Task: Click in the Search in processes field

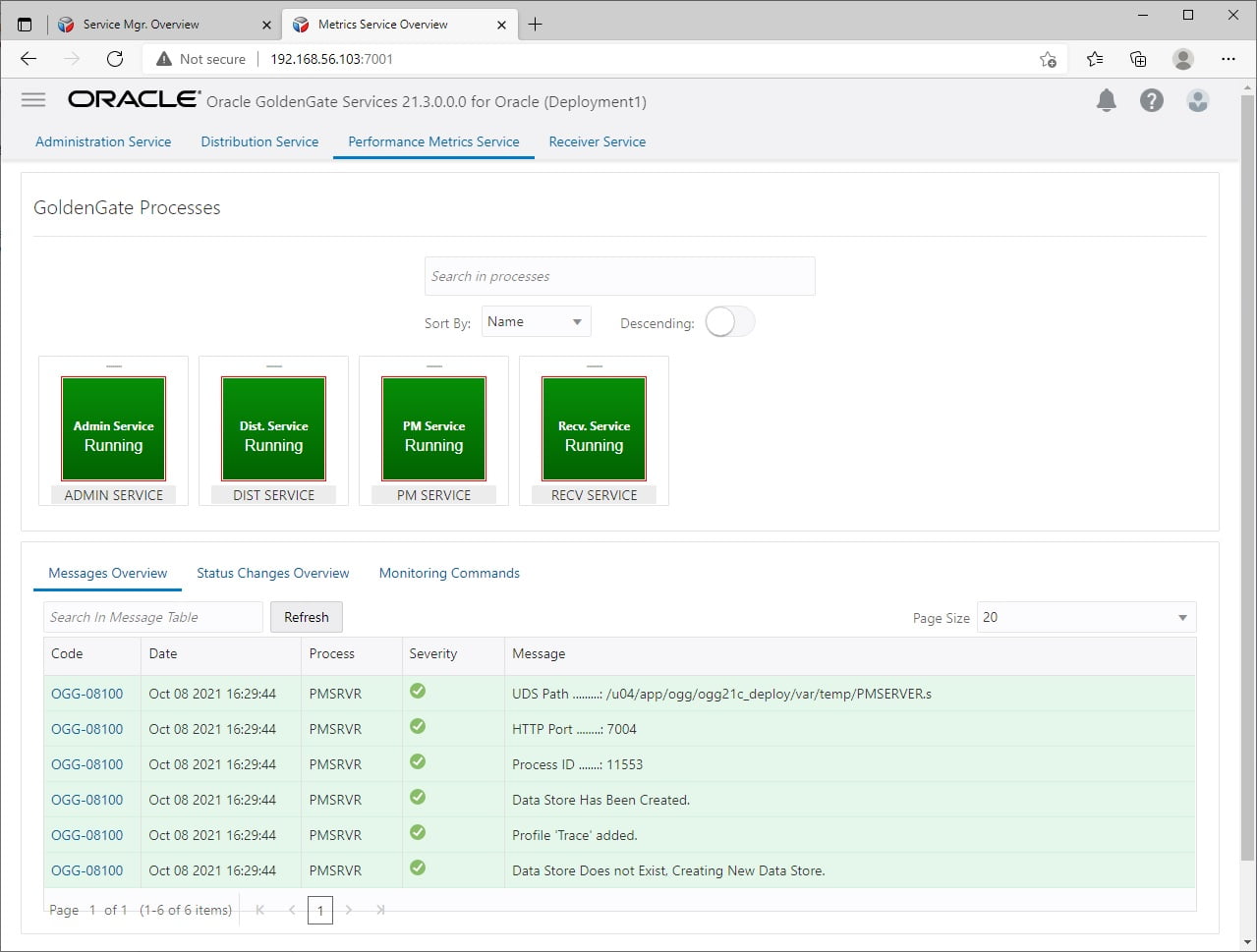Action: [x=619, y=276]
